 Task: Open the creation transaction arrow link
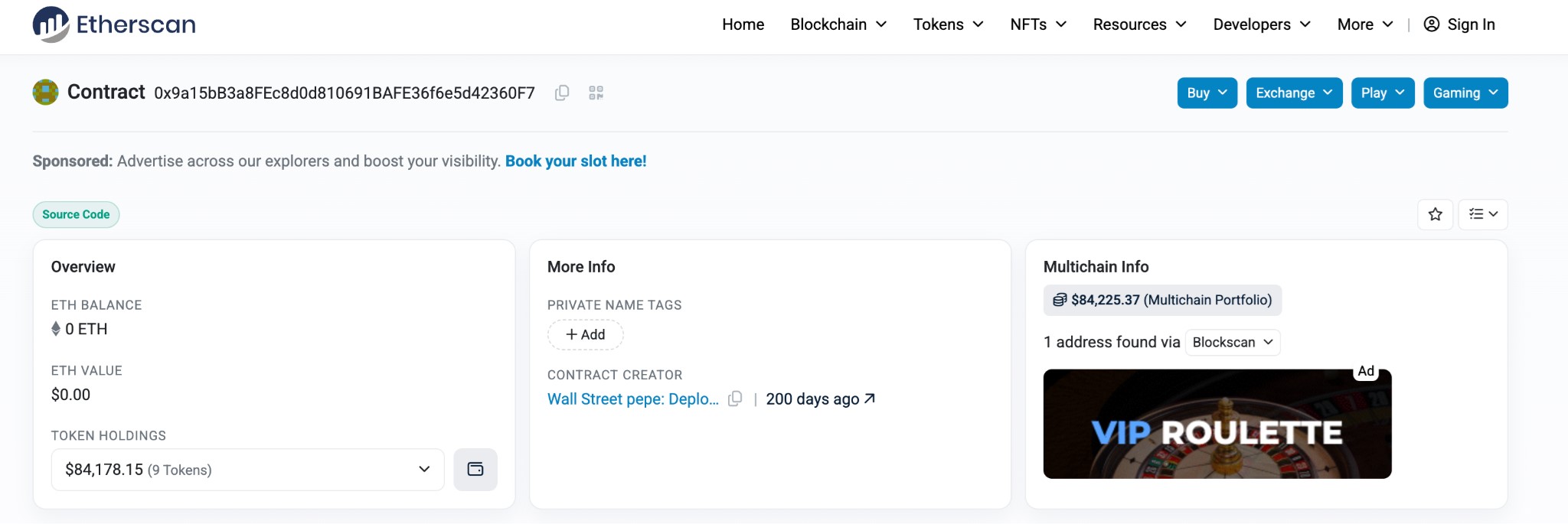click(x=870, y=399)
